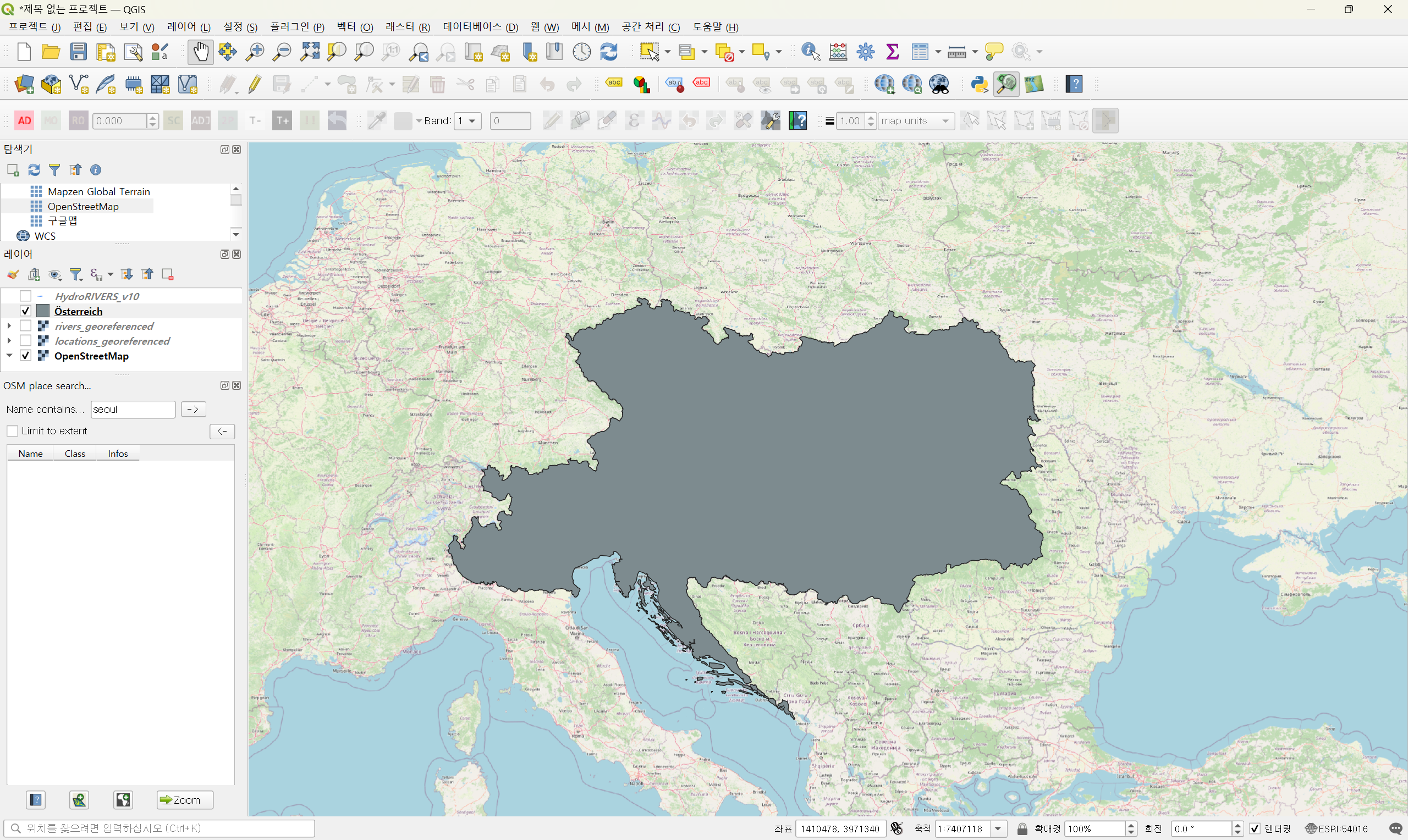Open the scale dropdown in status bar
This screenshot has height=840, width=1408.
click(x=998, y=828)
